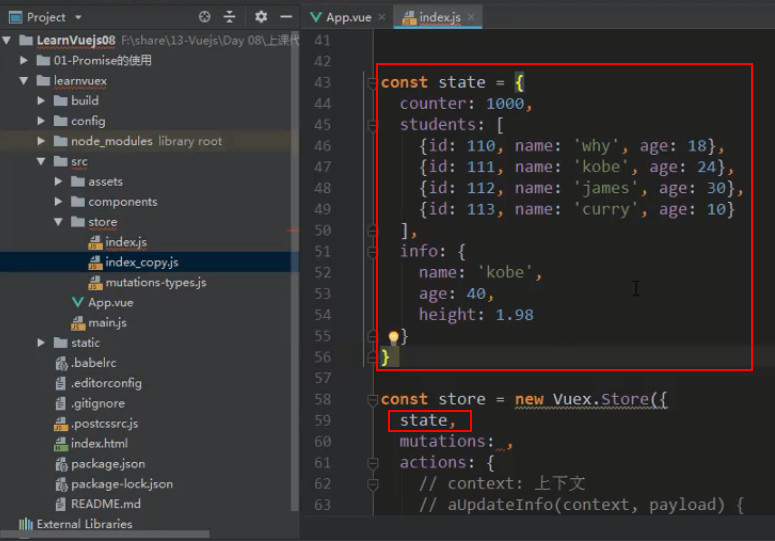This screenshot has width=775, height=541.
Task: Select the .babelrc file
Action: [x=94, y=363]
